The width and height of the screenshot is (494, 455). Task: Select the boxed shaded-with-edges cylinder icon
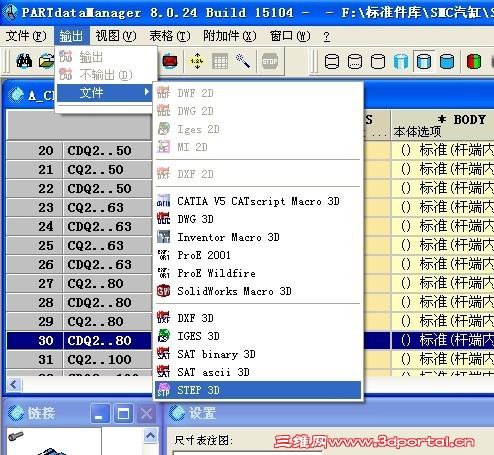tap(424, 62)
